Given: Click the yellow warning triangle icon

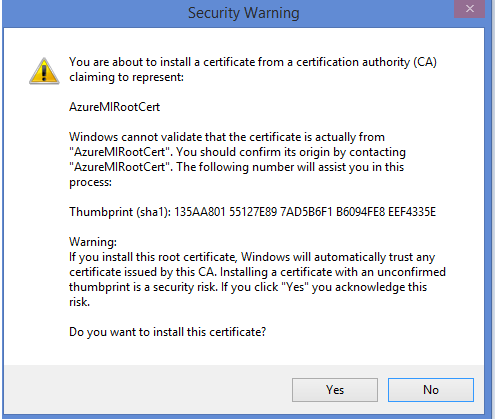Looking at the screenshot, I should 44,71.
